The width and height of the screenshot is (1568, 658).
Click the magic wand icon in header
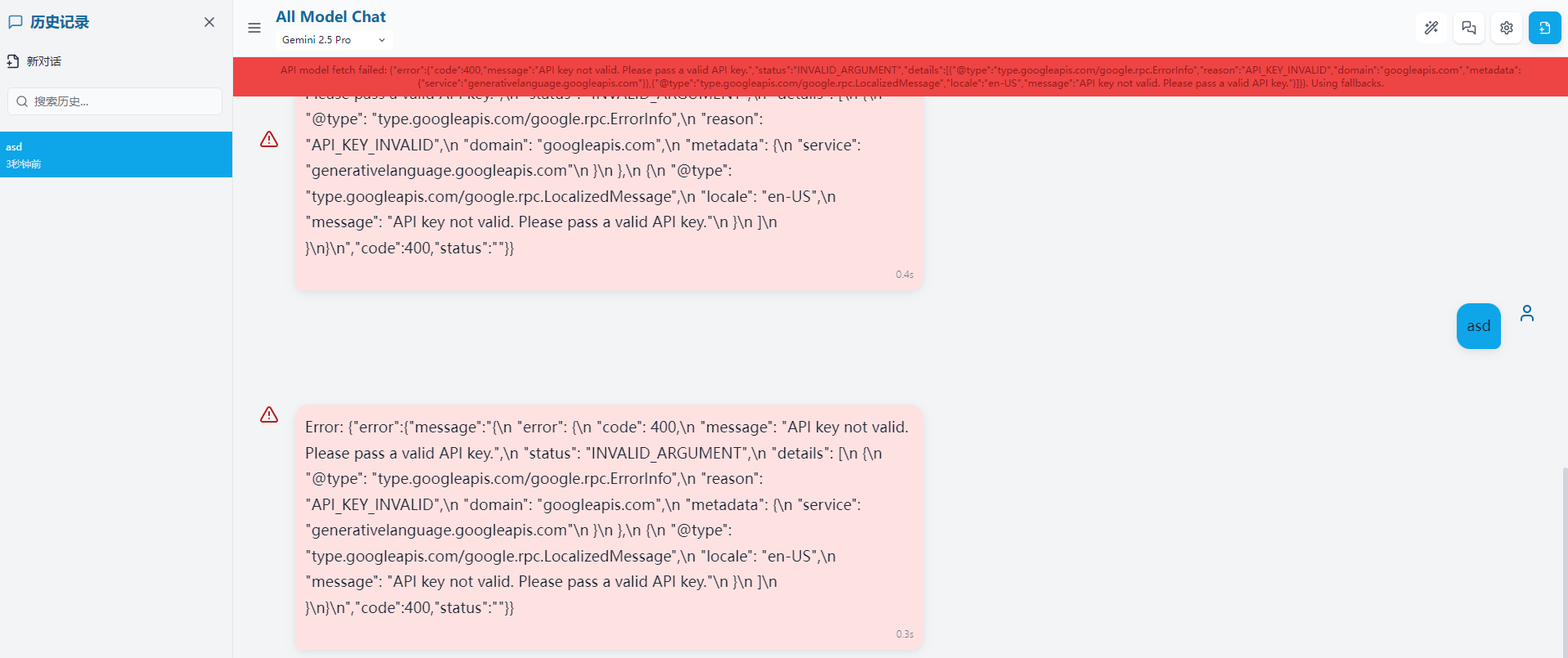pyautogui.click(x=1431, y=28)
